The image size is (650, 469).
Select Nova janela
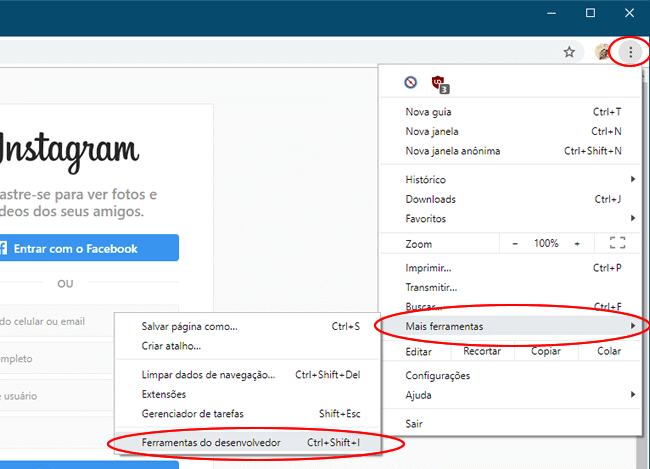point(511,131)
